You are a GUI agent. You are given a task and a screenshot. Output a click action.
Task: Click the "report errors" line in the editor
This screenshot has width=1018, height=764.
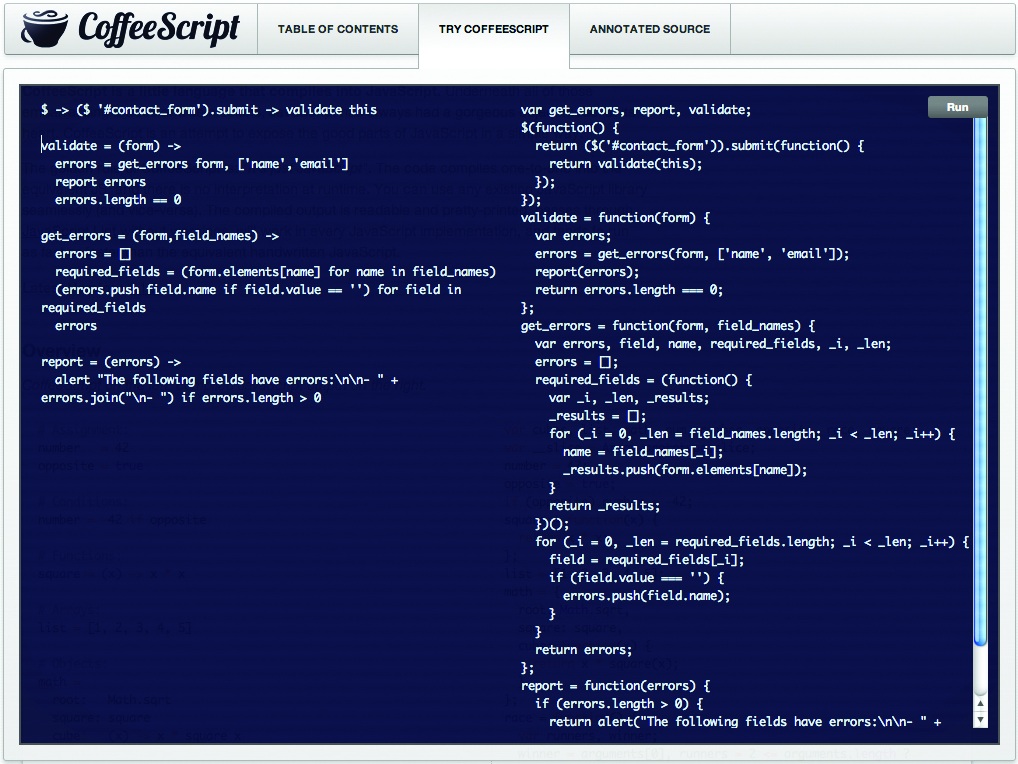100,182
